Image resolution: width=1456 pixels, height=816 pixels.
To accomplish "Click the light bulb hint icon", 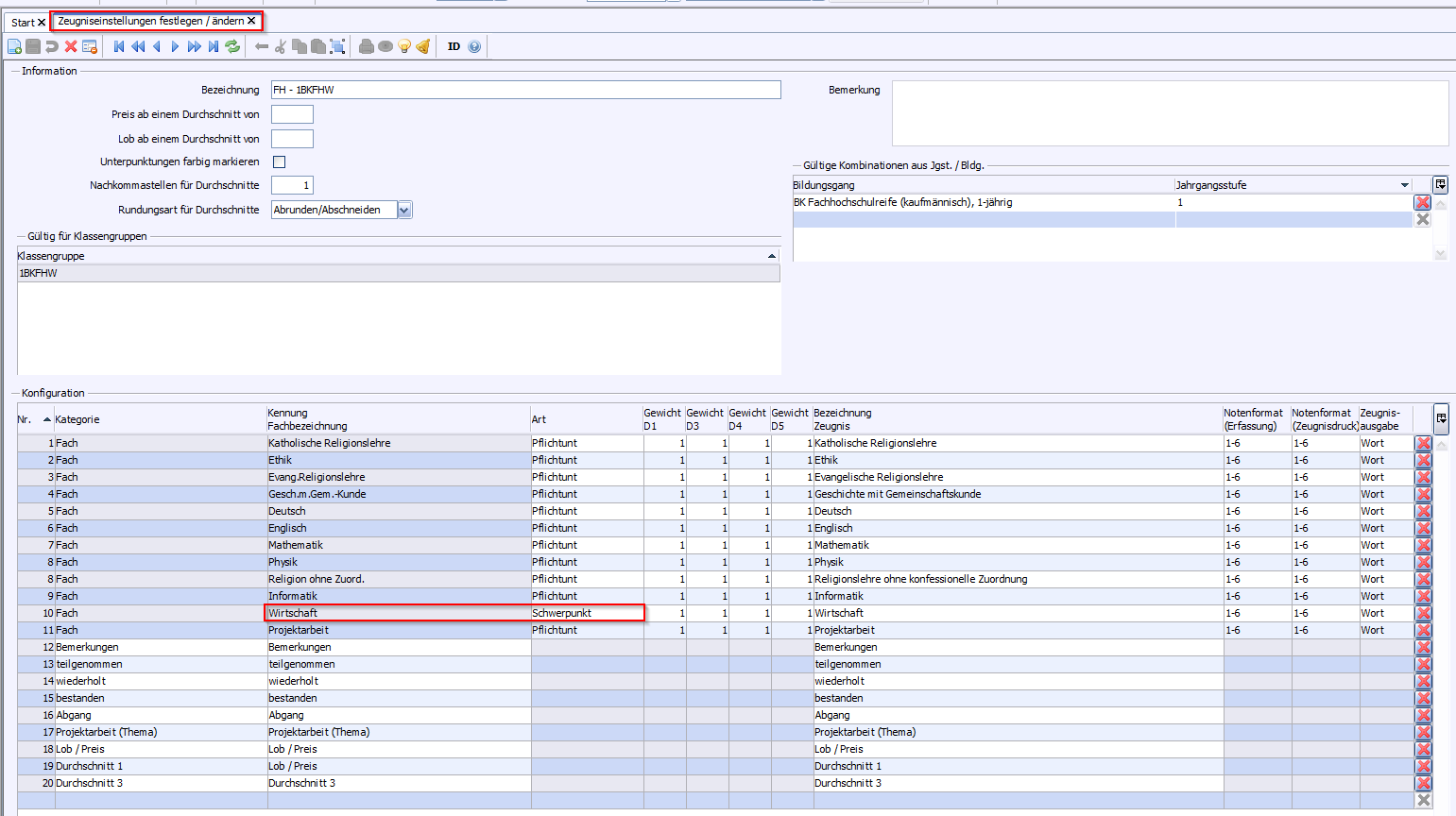I will [404, 46].
